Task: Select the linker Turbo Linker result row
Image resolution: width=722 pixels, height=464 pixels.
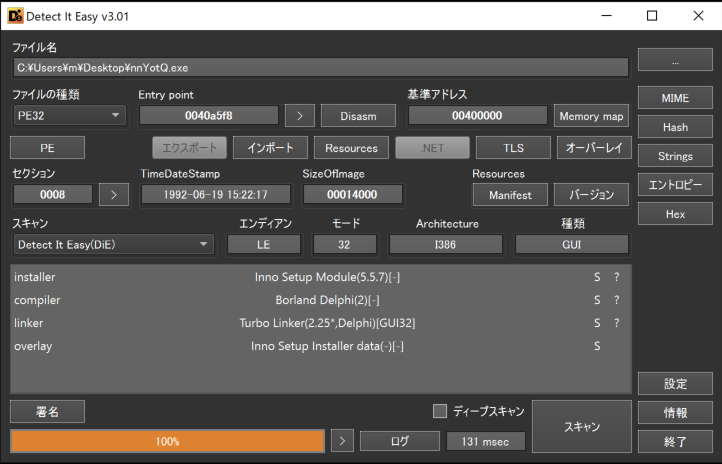Action: 320,323
